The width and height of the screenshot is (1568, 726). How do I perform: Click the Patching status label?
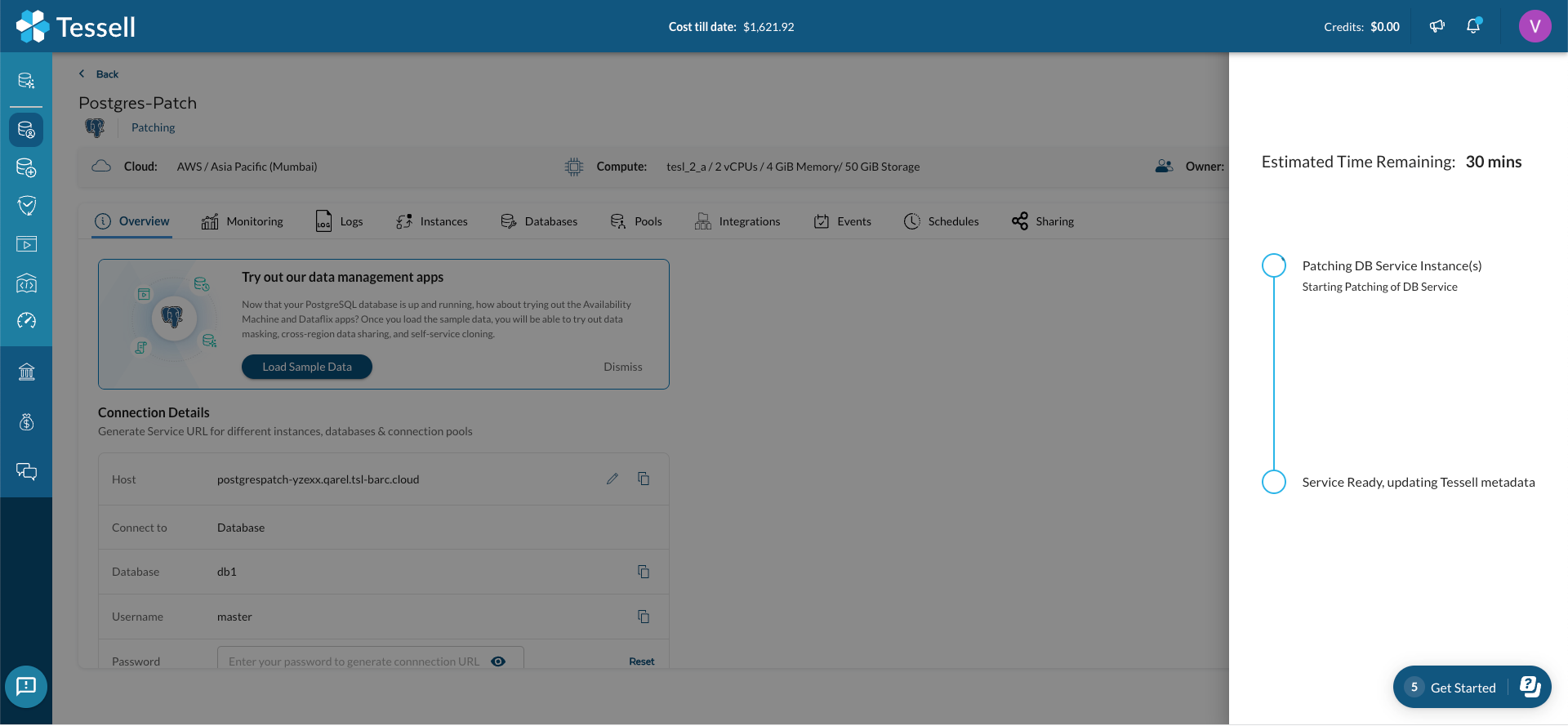[154, 127]
